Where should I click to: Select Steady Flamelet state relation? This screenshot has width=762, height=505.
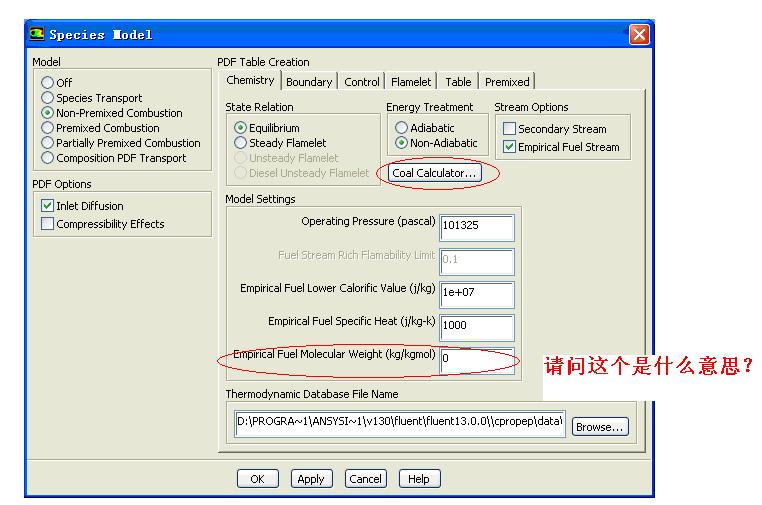pyautogui.click(x=240, y=143)
